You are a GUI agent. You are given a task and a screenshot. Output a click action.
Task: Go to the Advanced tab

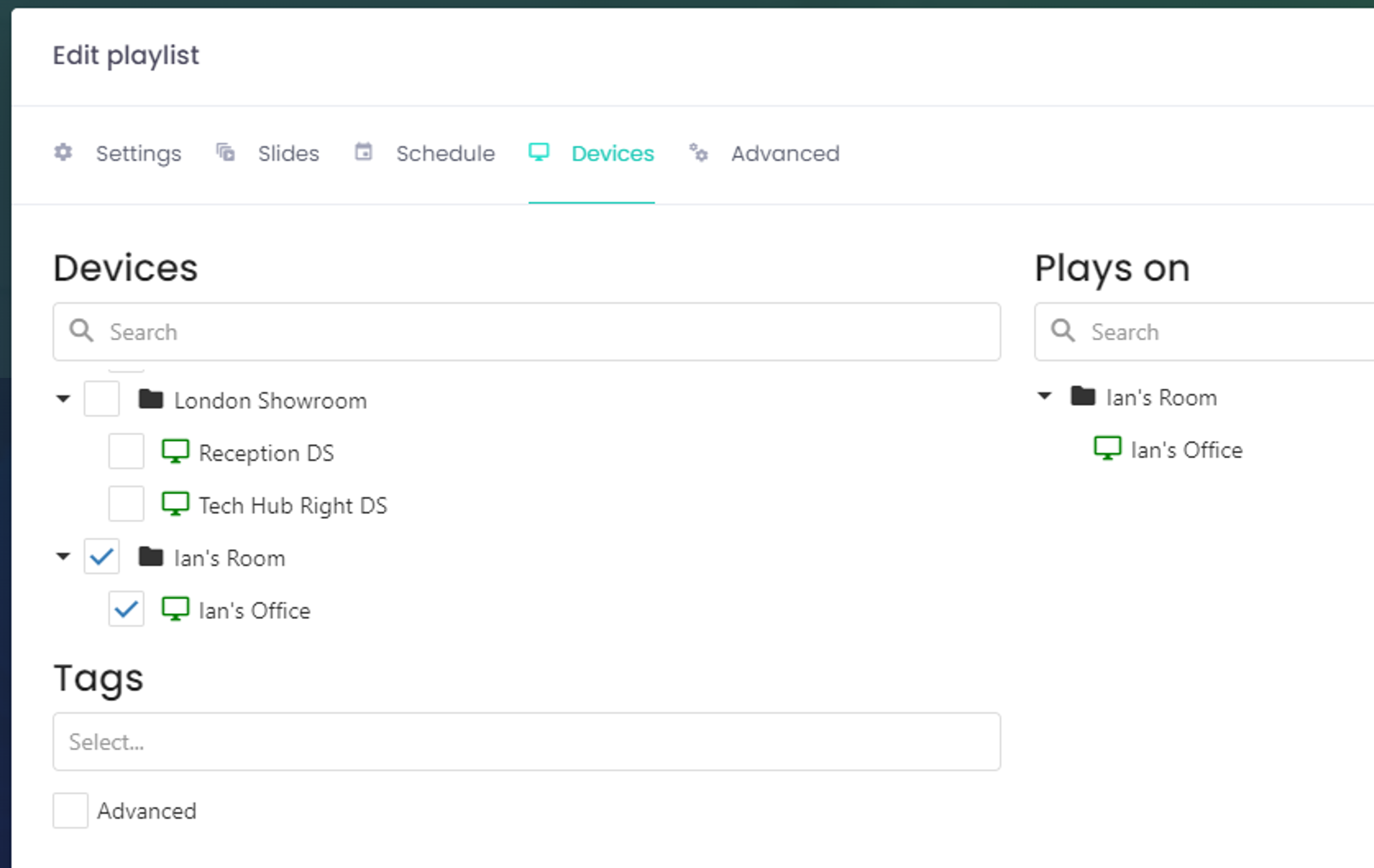point(764,154)
